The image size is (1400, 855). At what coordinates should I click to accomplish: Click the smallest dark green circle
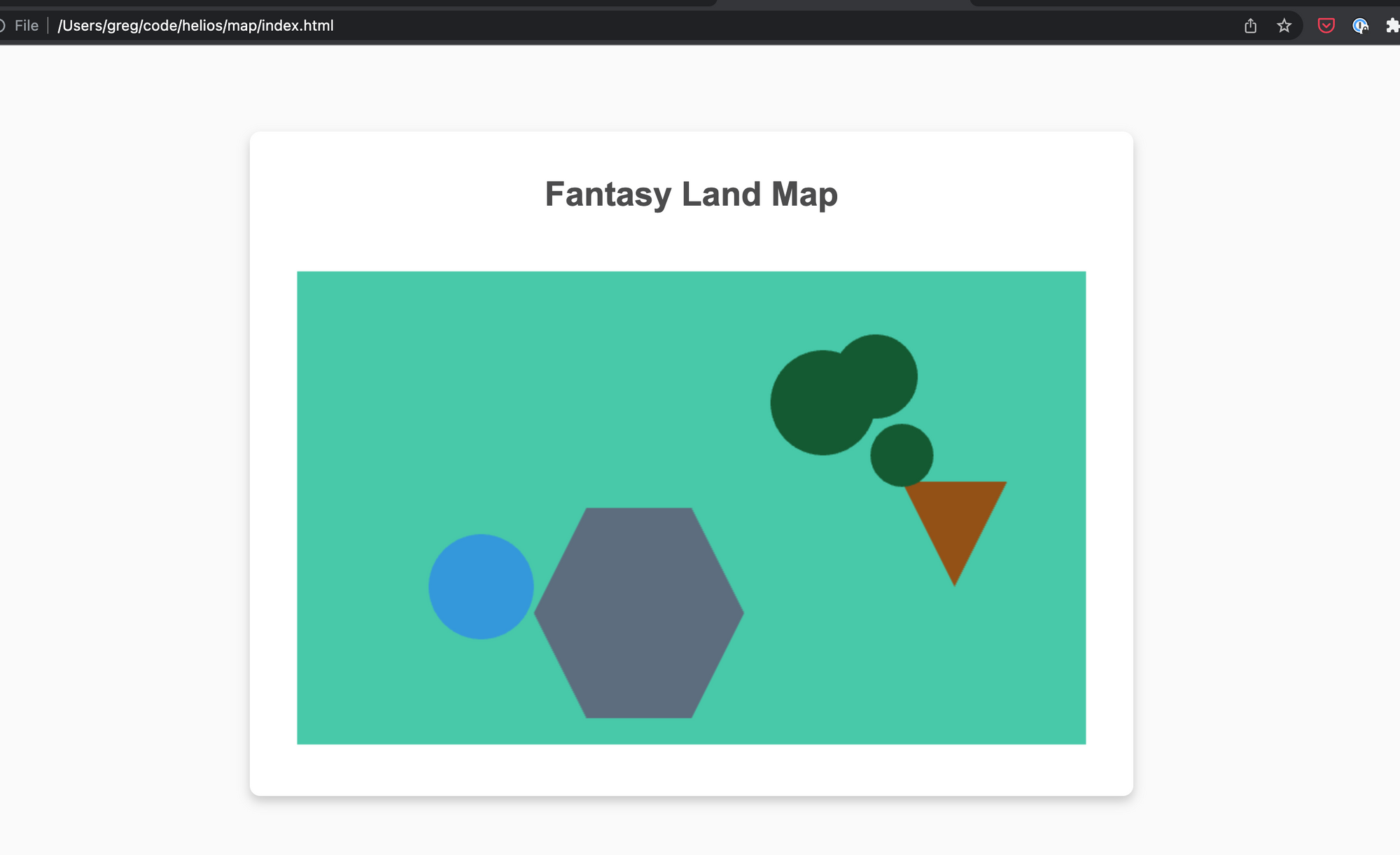tap(902, 455)
